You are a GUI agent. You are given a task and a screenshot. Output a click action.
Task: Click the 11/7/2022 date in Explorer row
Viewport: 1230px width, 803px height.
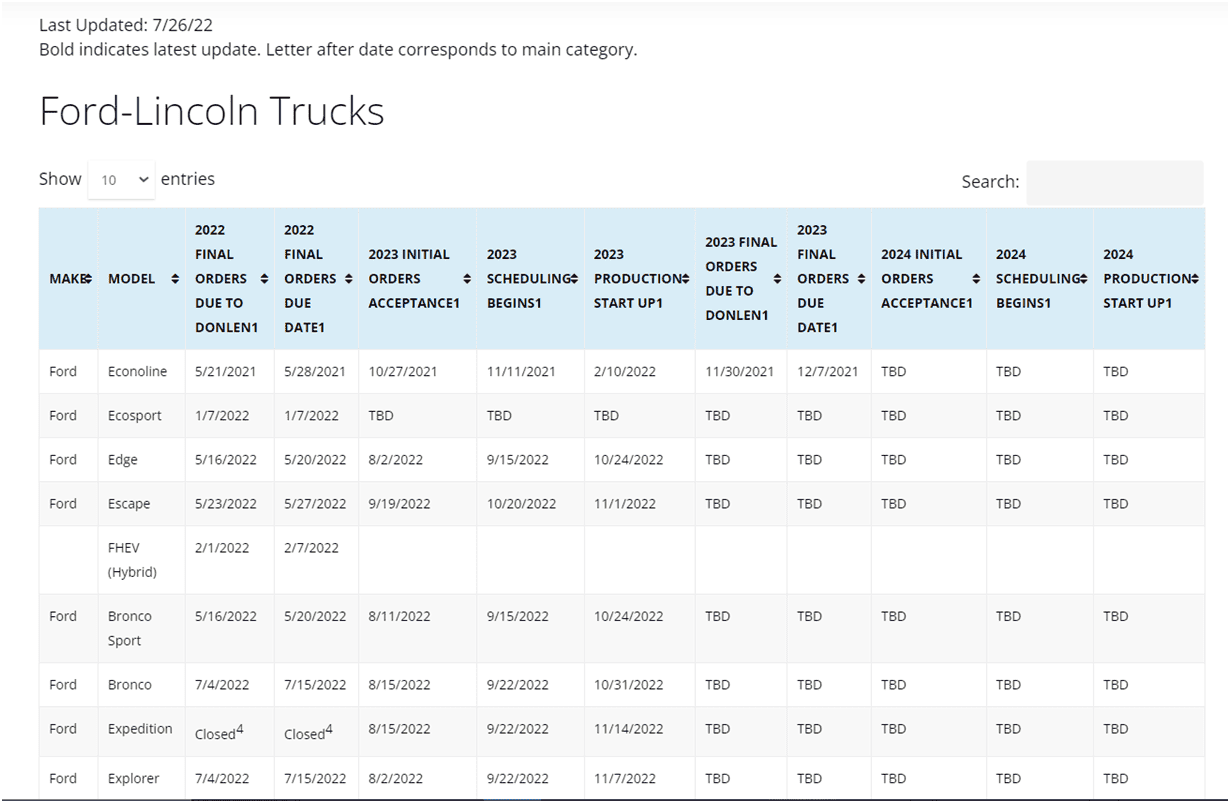(625, 778)
